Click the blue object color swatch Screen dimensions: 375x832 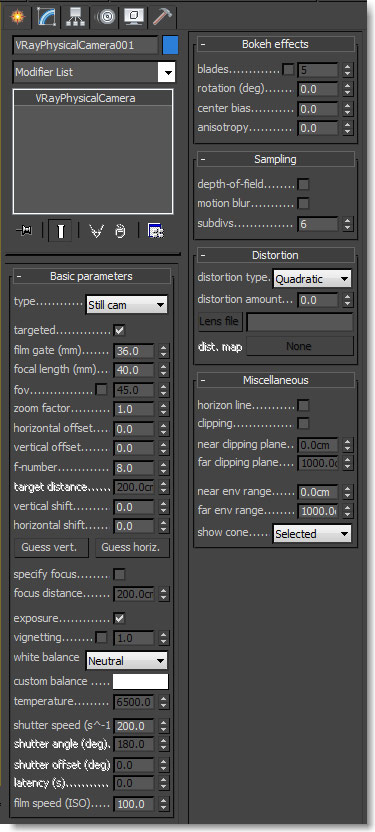[170, 45]
